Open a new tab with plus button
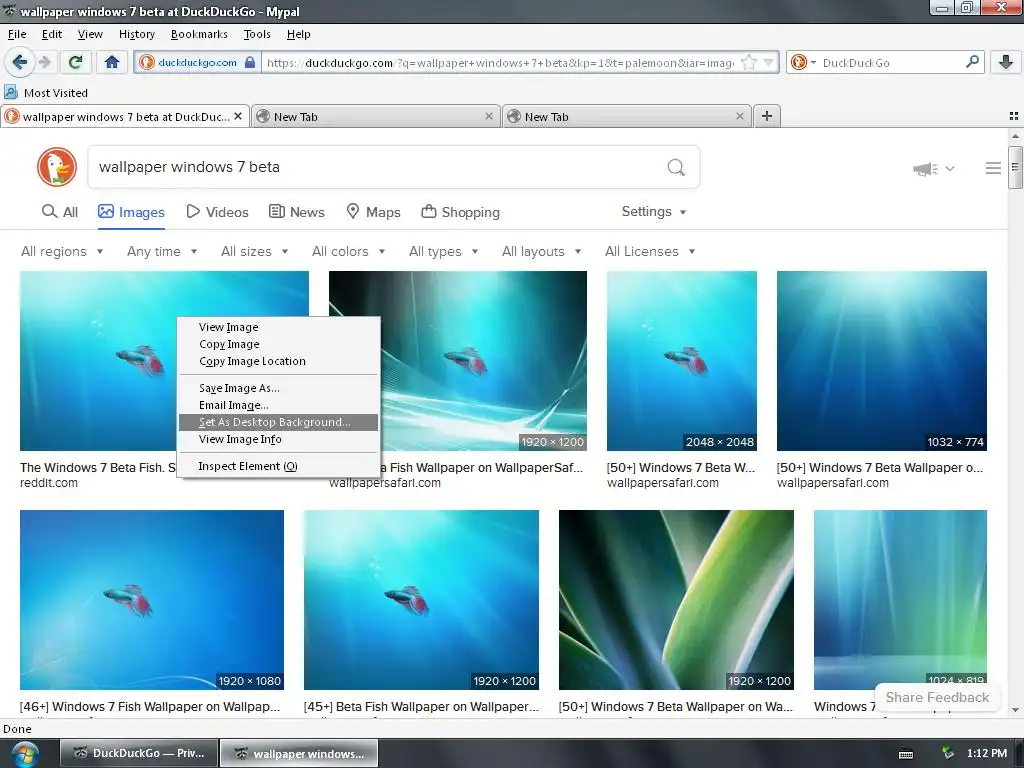The height and width of the screenshot is (768, 1024). (x=767, y=116)
